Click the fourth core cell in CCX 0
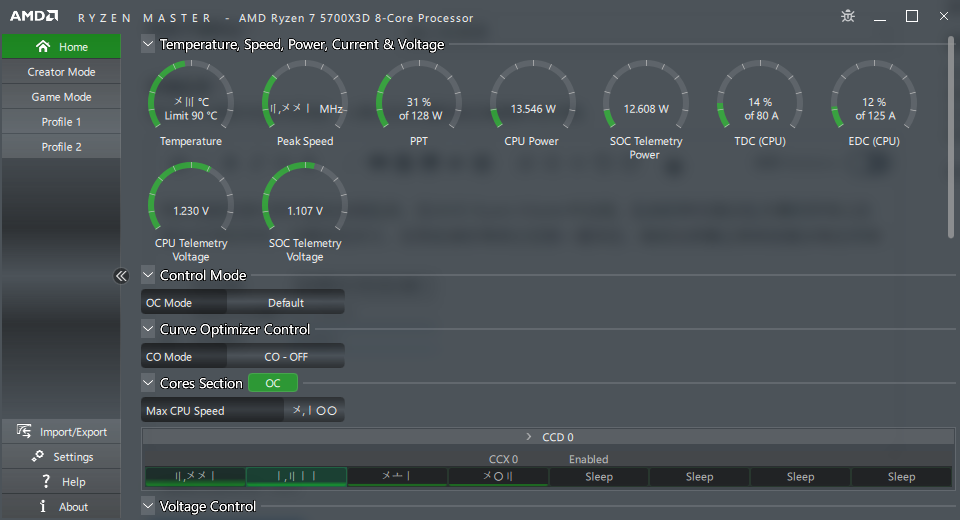 498,477
